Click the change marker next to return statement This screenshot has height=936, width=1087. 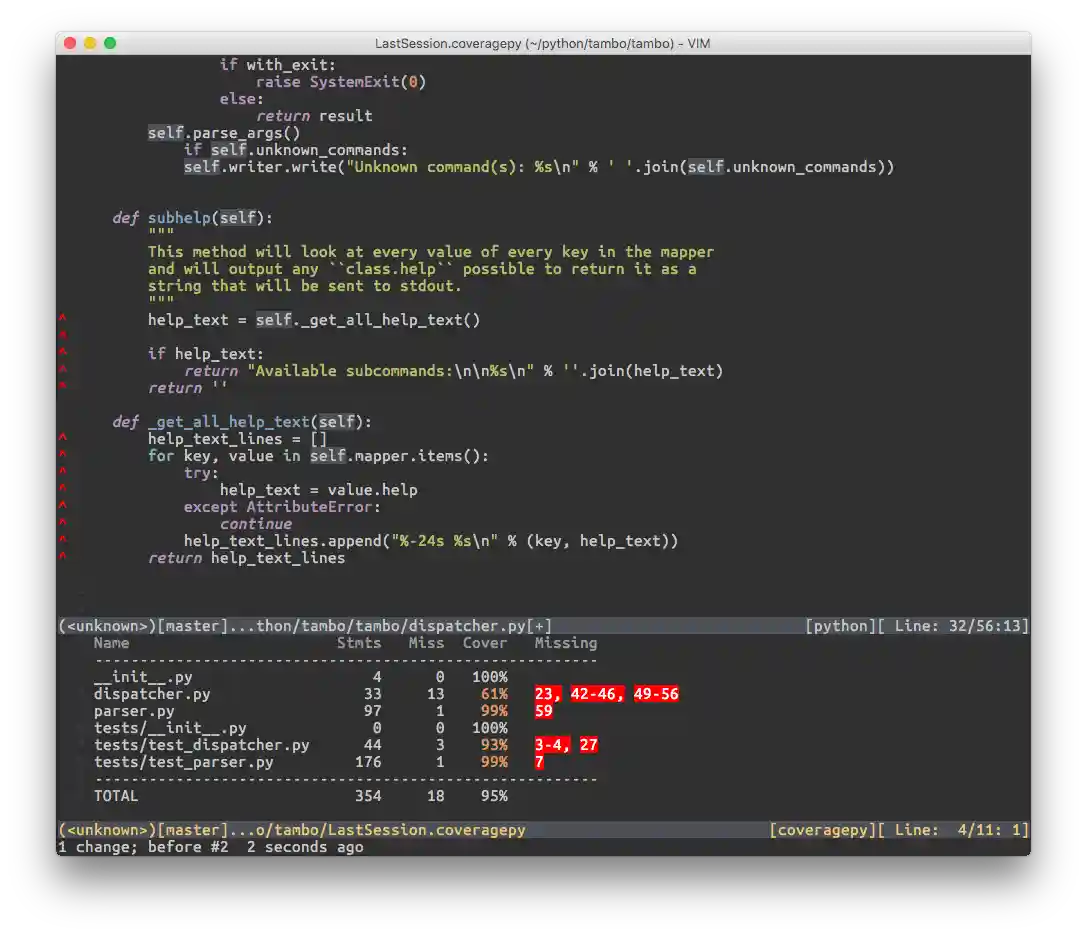click(61, 387)
